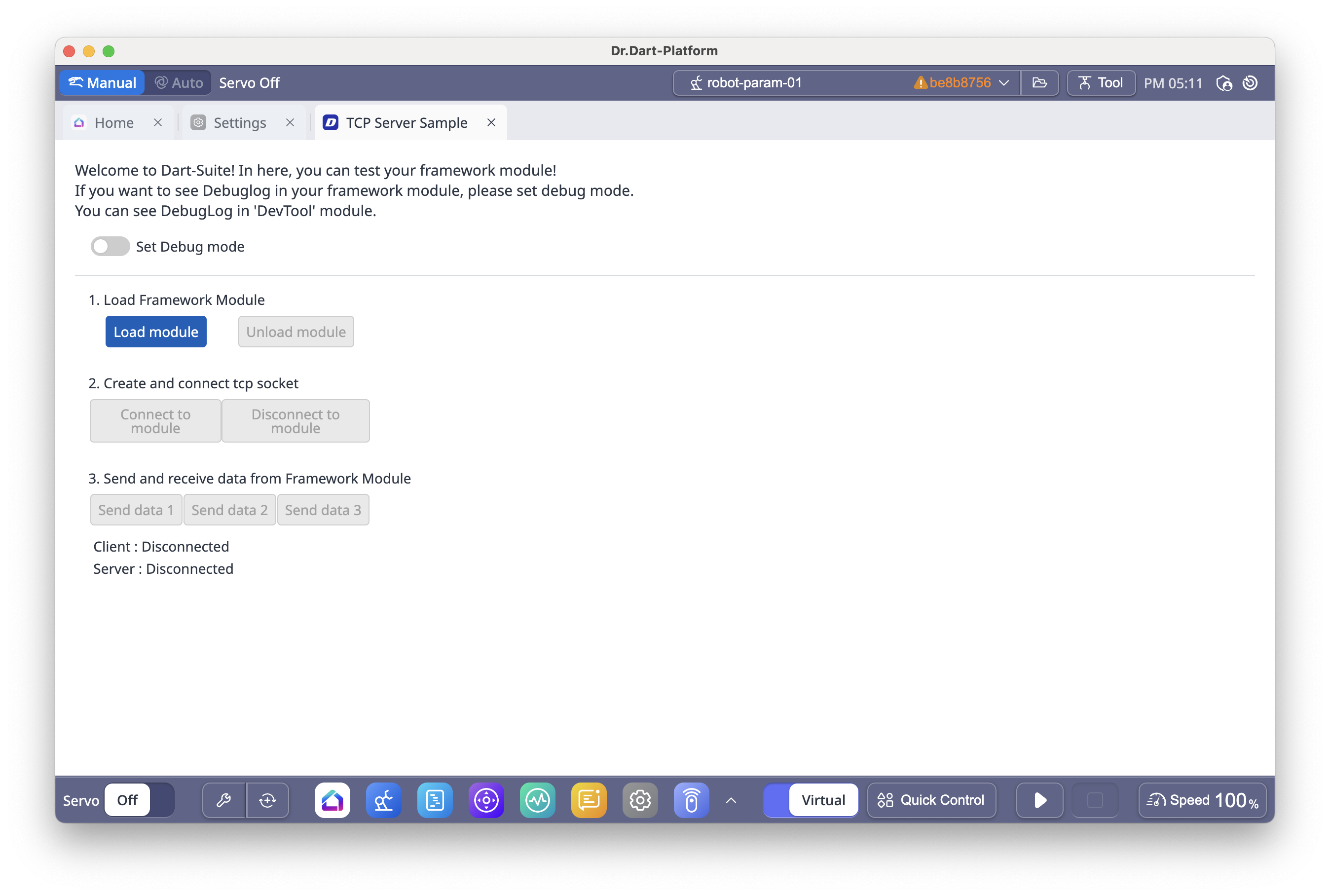The width and height of the screenshot is (1330, 896).
Task: Open the green status monitor dock icon
Action: (x=538, y=800)
